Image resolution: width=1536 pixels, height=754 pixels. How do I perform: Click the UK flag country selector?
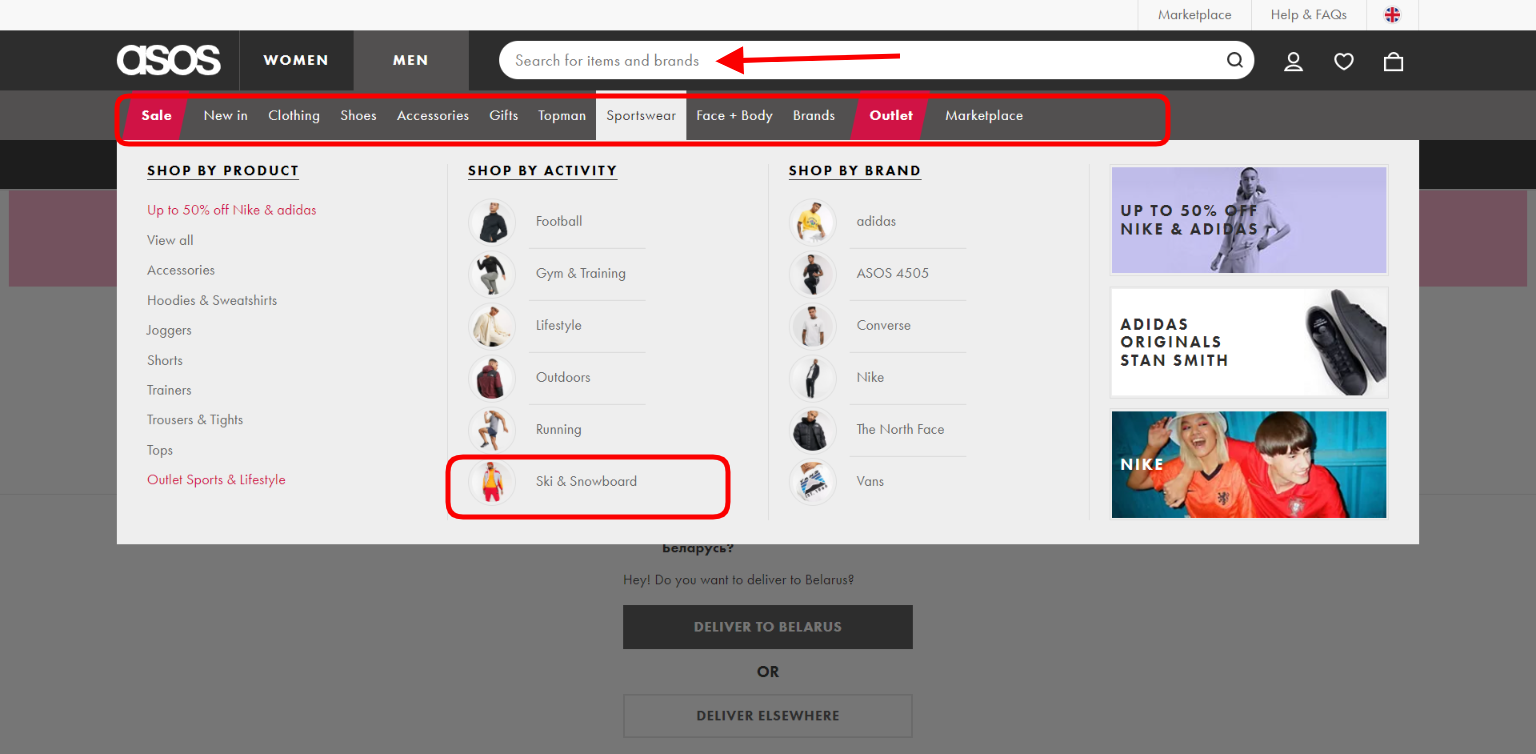pyautogui.click(x=1392, y=15)
